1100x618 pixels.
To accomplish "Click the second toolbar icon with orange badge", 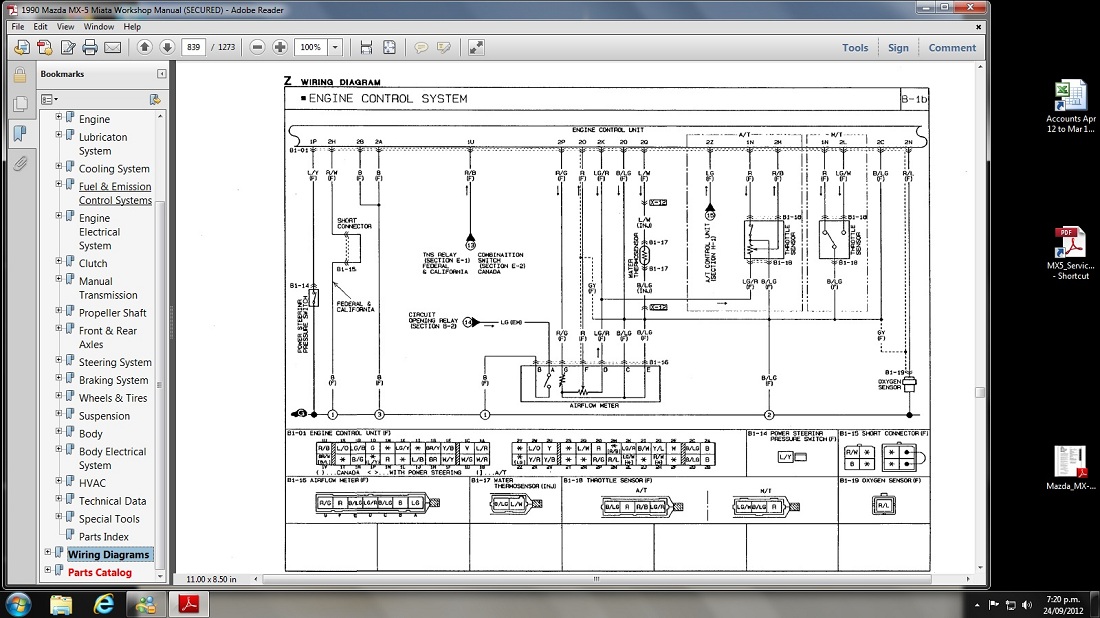I will (x=45, y=47).
